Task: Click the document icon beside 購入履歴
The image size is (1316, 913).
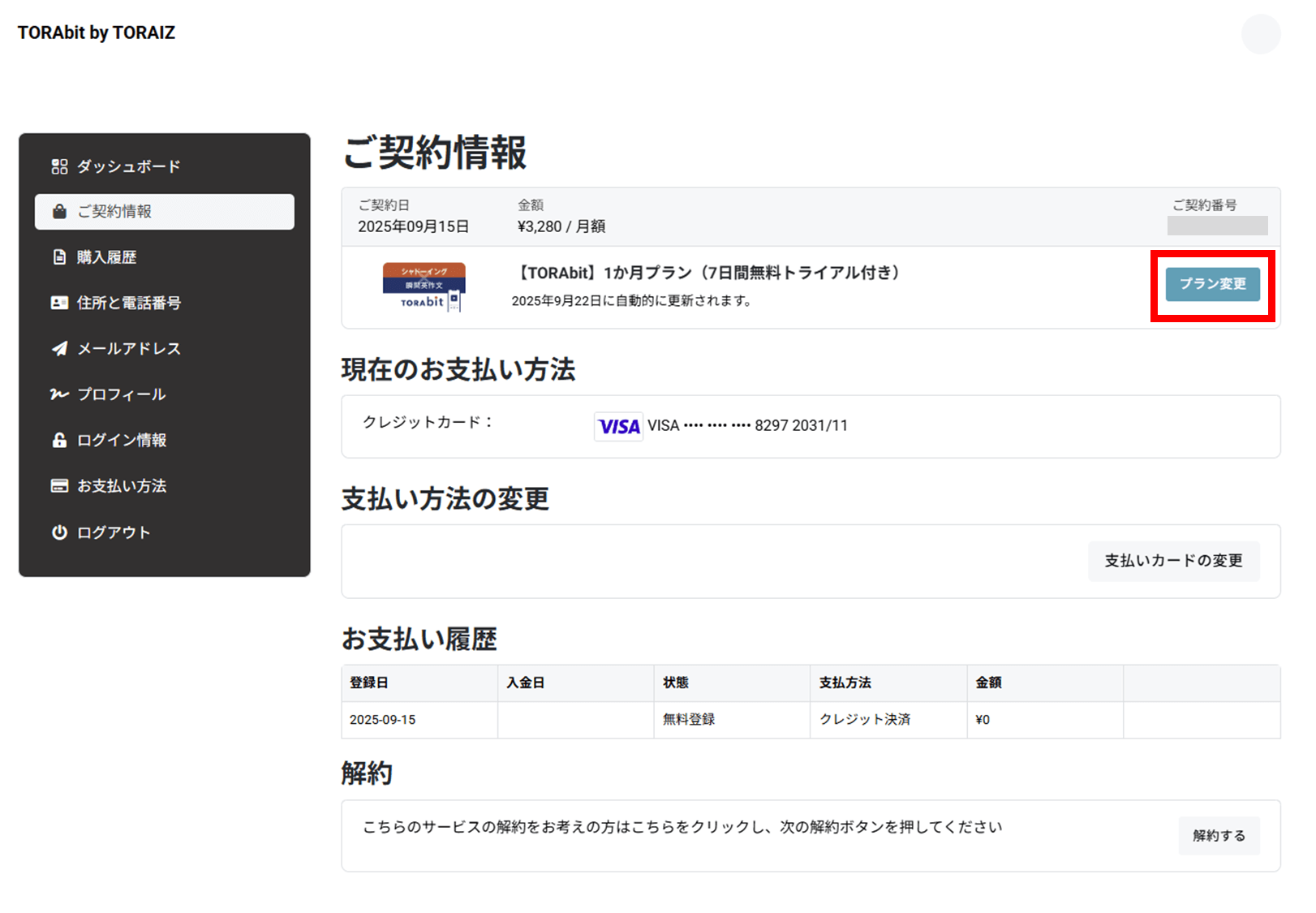Action: 59,257
